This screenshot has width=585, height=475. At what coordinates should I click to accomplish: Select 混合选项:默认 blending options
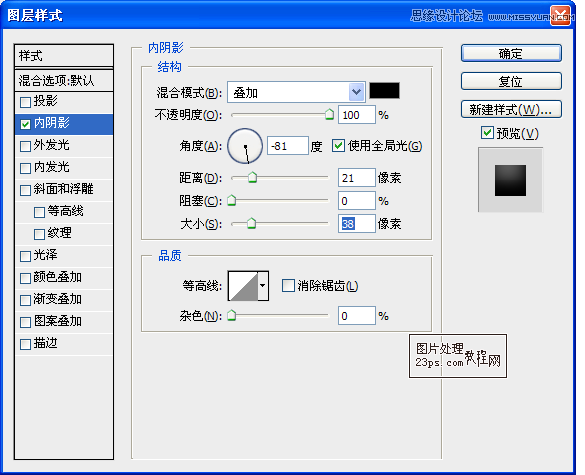coord(64,80)
